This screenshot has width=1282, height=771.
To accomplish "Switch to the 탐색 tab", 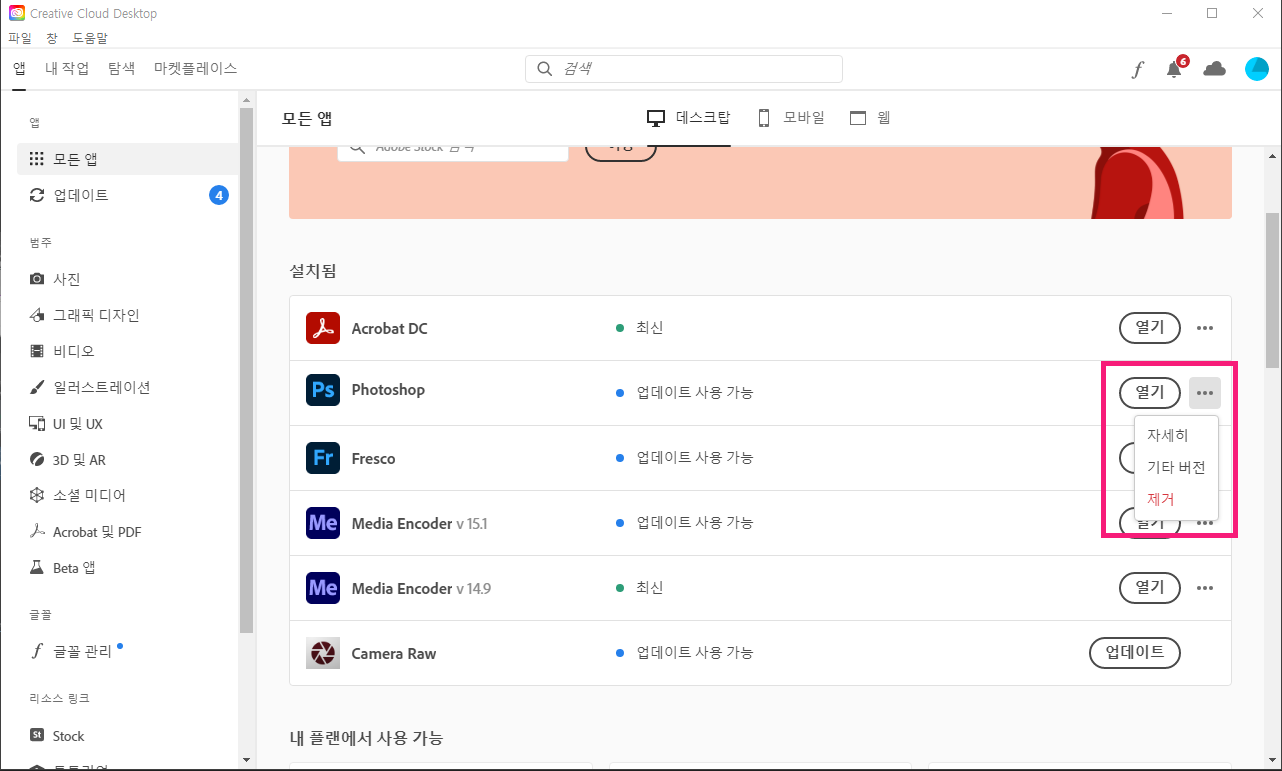I will click(121, 69).
